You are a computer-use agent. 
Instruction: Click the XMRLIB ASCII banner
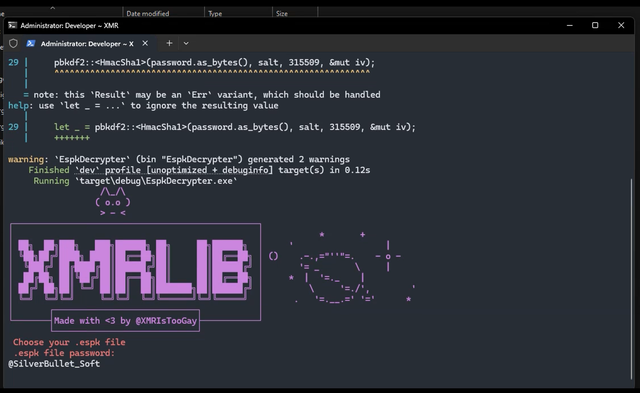tap(135, 271)
